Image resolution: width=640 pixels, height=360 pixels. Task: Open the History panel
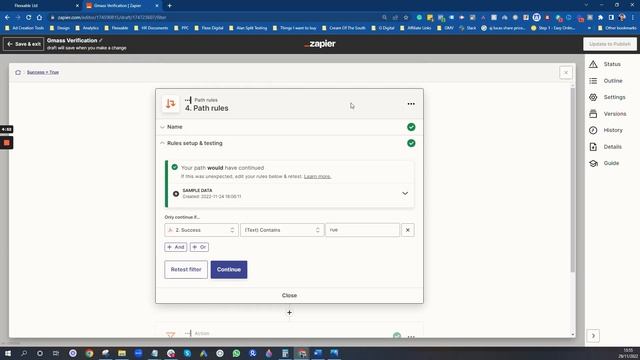point(606,130)
